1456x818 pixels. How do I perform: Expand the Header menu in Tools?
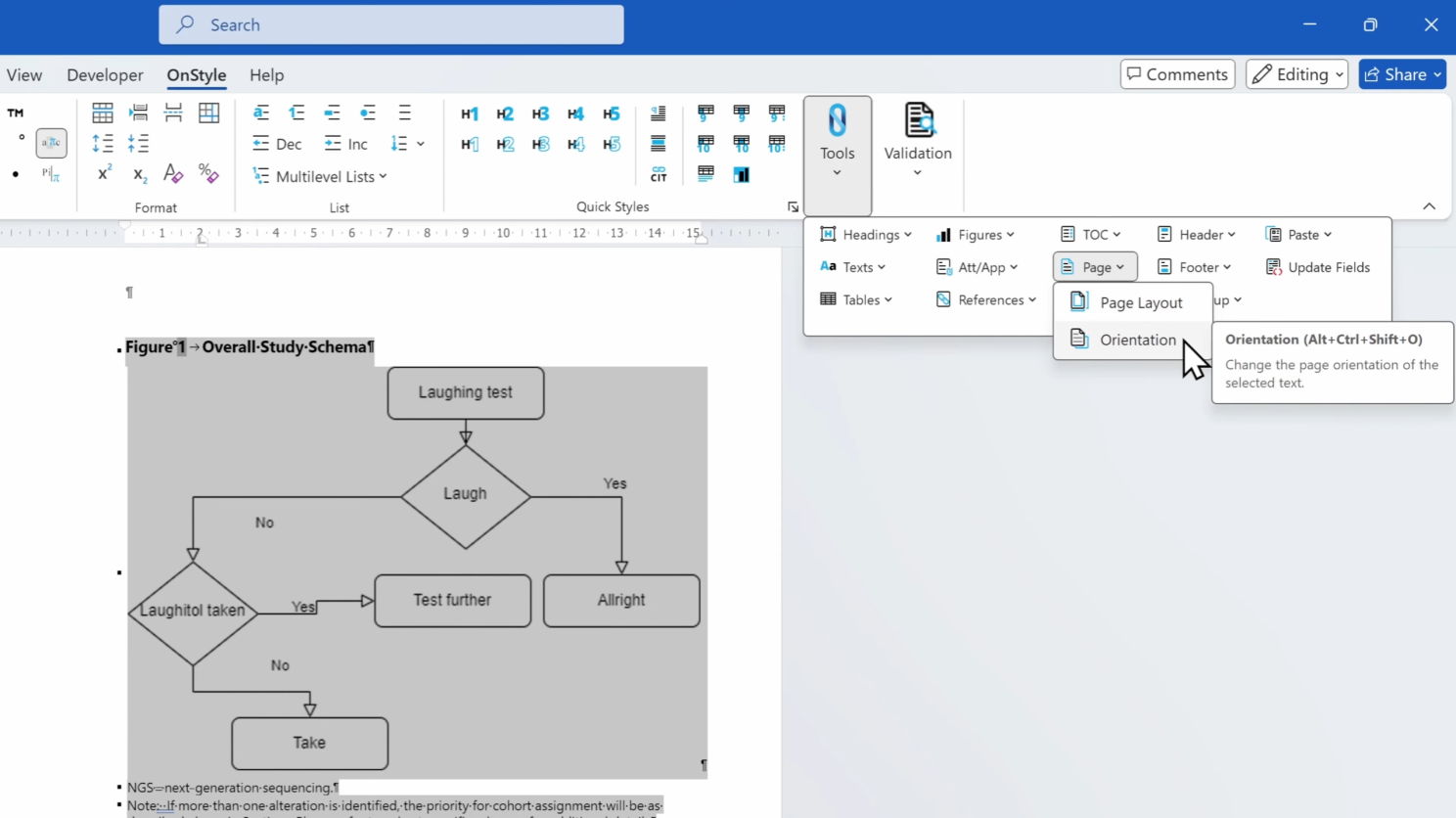point(1197,235)
